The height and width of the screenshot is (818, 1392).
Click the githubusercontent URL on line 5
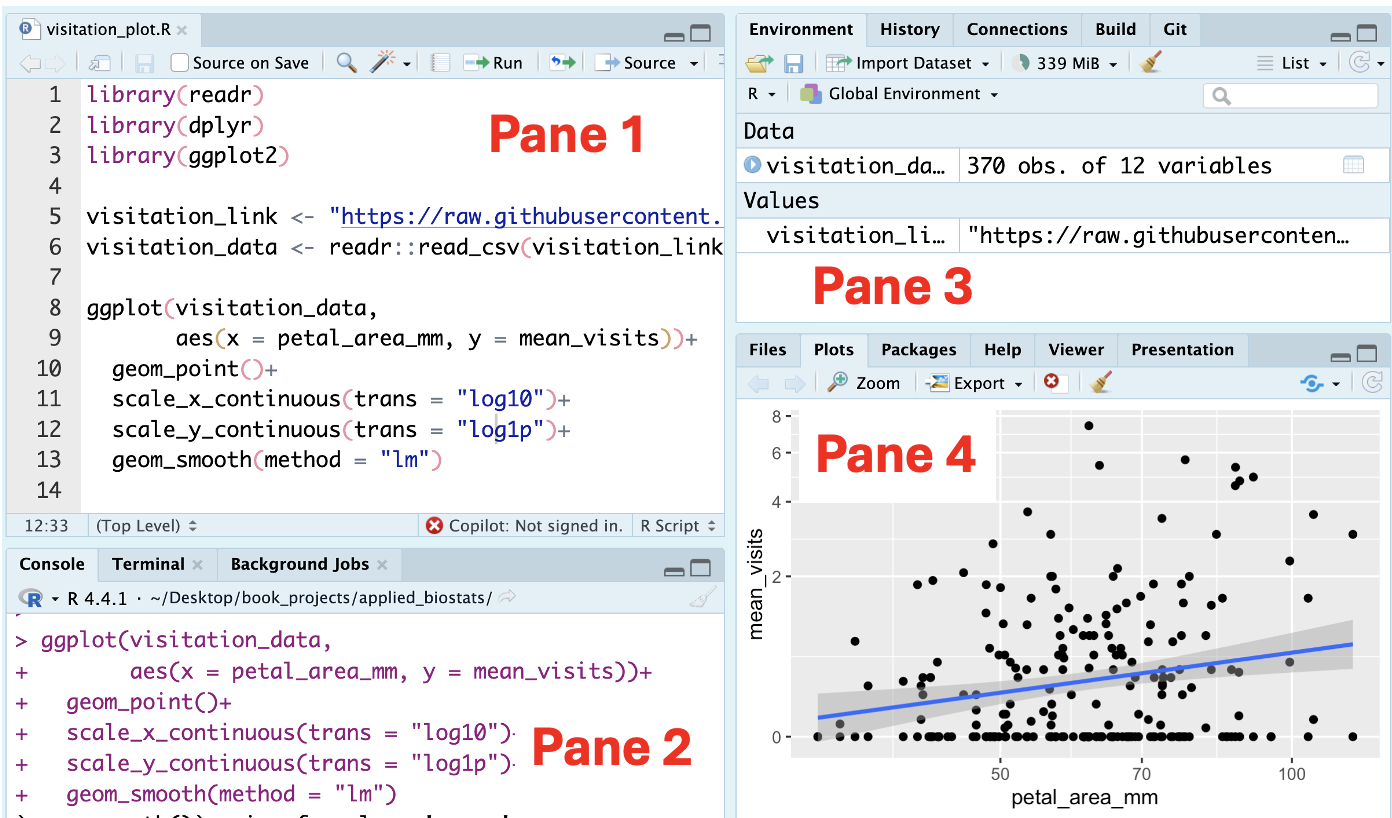pyautogui.click(x=532, y=216)
